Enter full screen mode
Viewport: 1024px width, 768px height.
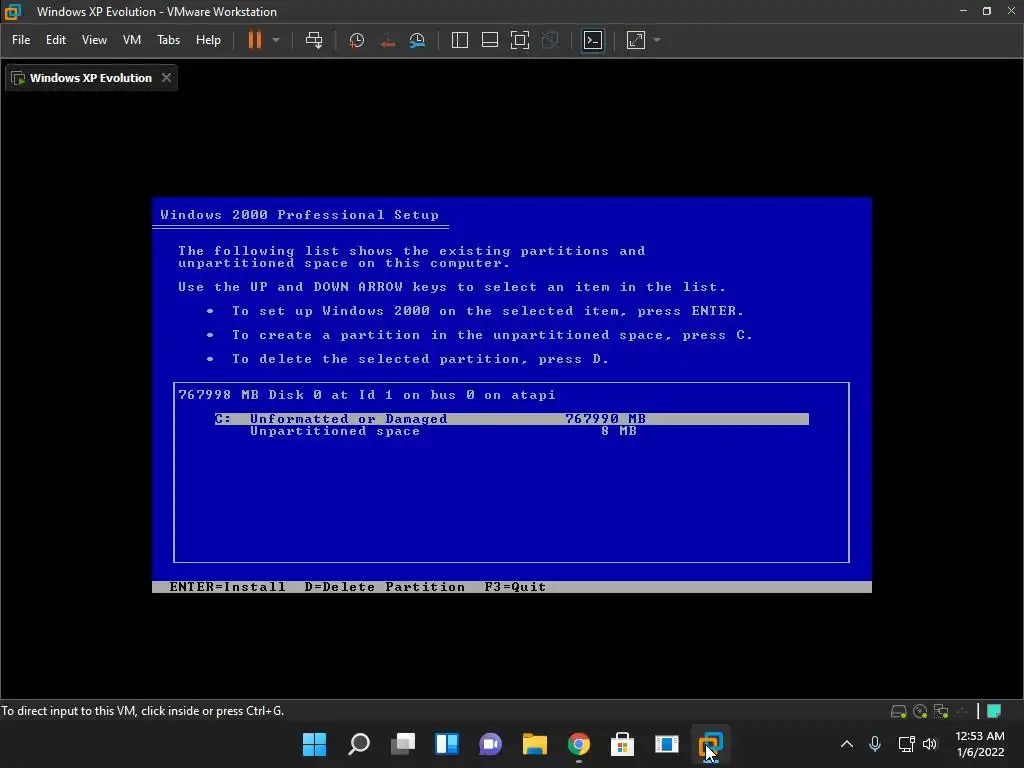[x=520, y=40]
